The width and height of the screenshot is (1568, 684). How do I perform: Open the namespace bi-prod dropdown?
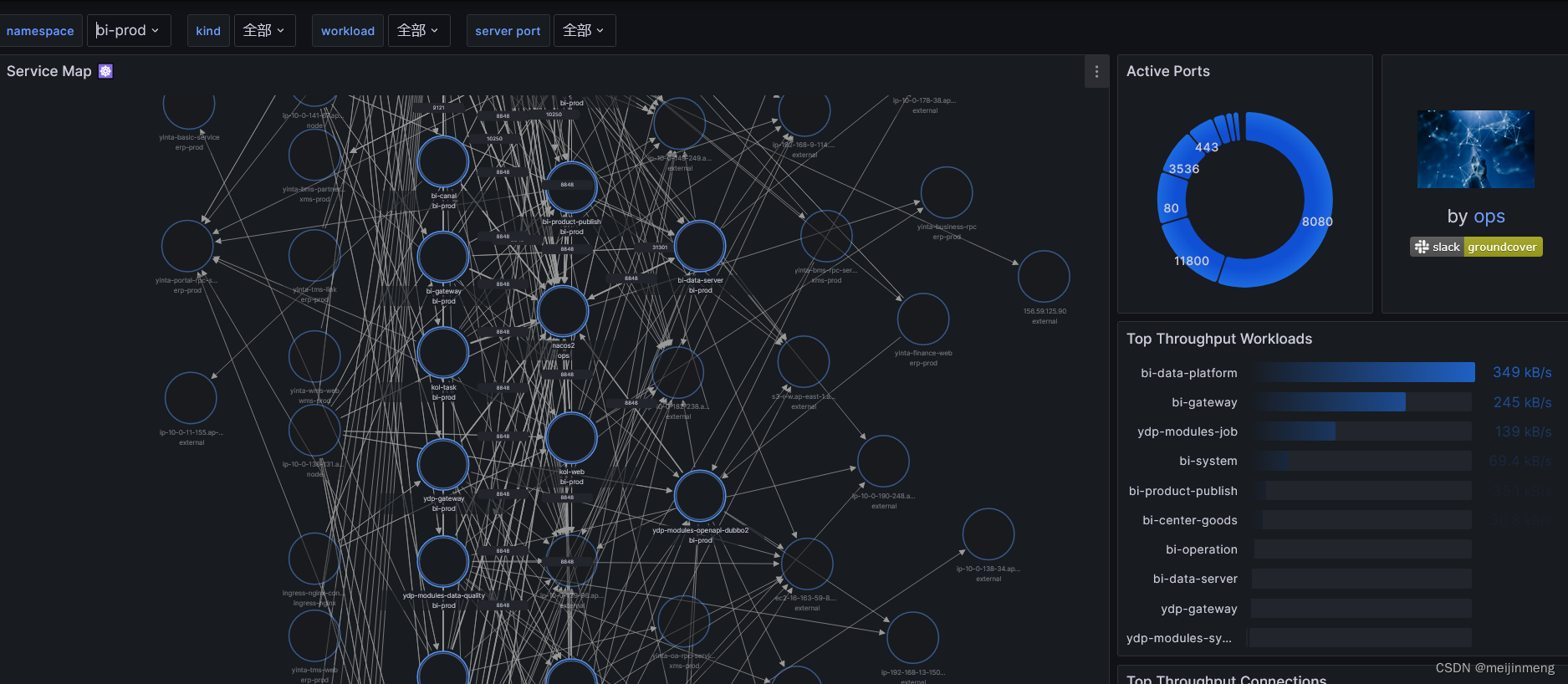(x=129, y=30)
